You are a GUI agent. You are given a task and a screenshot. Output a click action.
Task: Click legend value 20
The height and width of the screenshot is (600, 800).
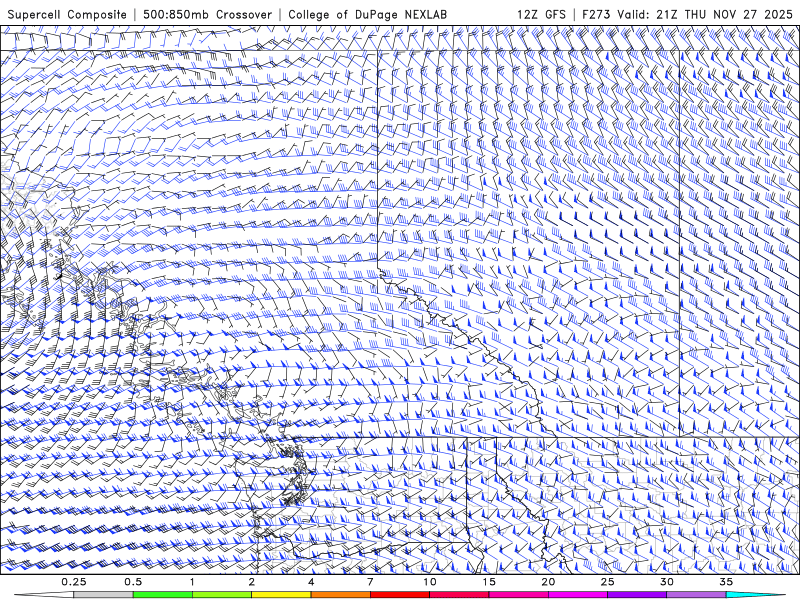coord(548,582)
